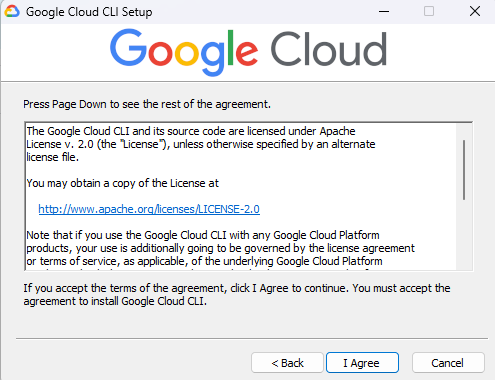Open the apache.org LICENSE-2.0 link
Screen dimensions: 495x380
149,209
